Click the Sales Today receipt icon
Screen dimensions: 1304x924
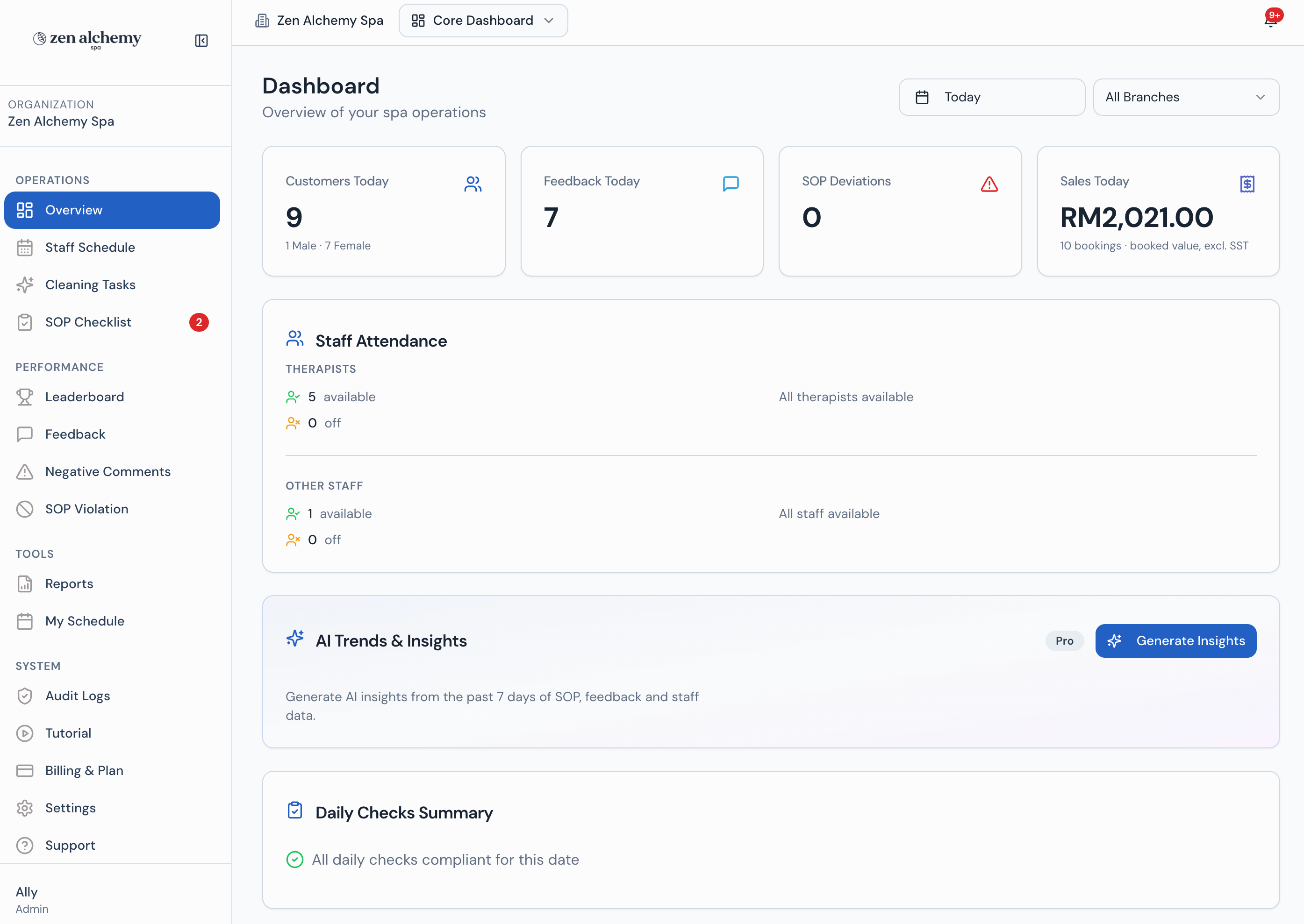[1247, 184]
